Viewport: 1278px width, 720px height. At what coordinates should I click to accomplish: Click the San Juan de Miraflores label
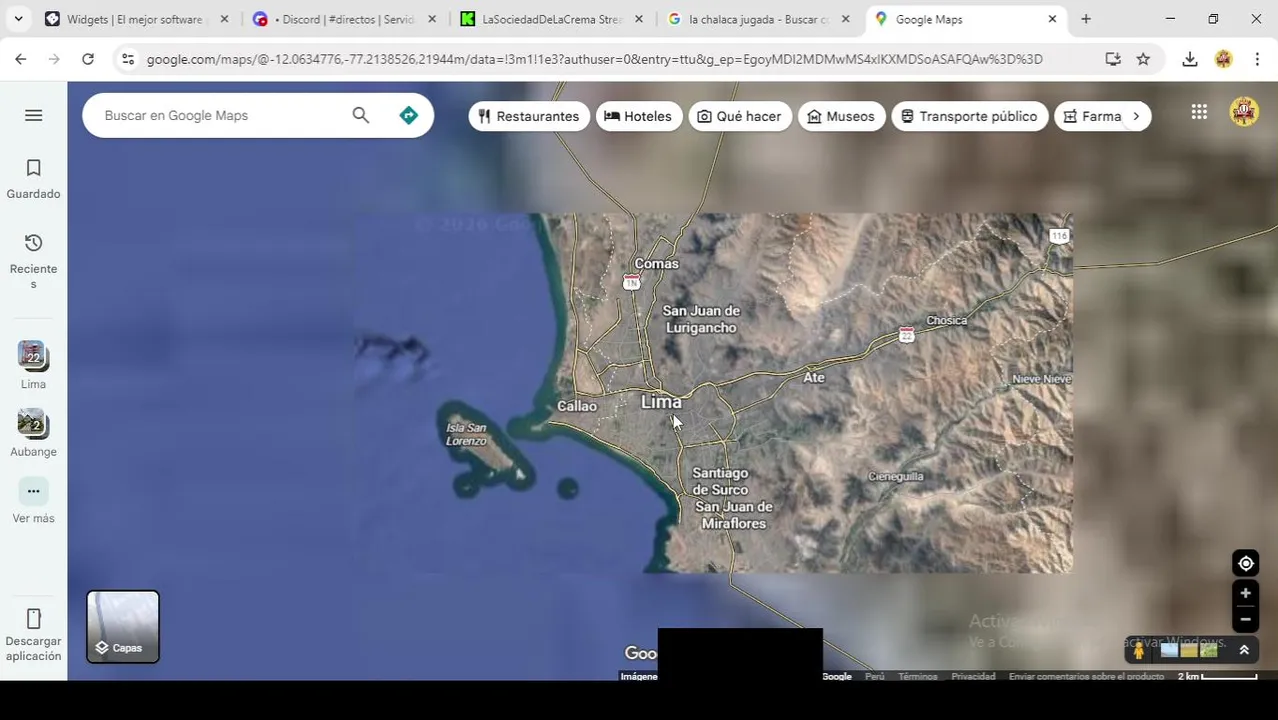[734, 515]
